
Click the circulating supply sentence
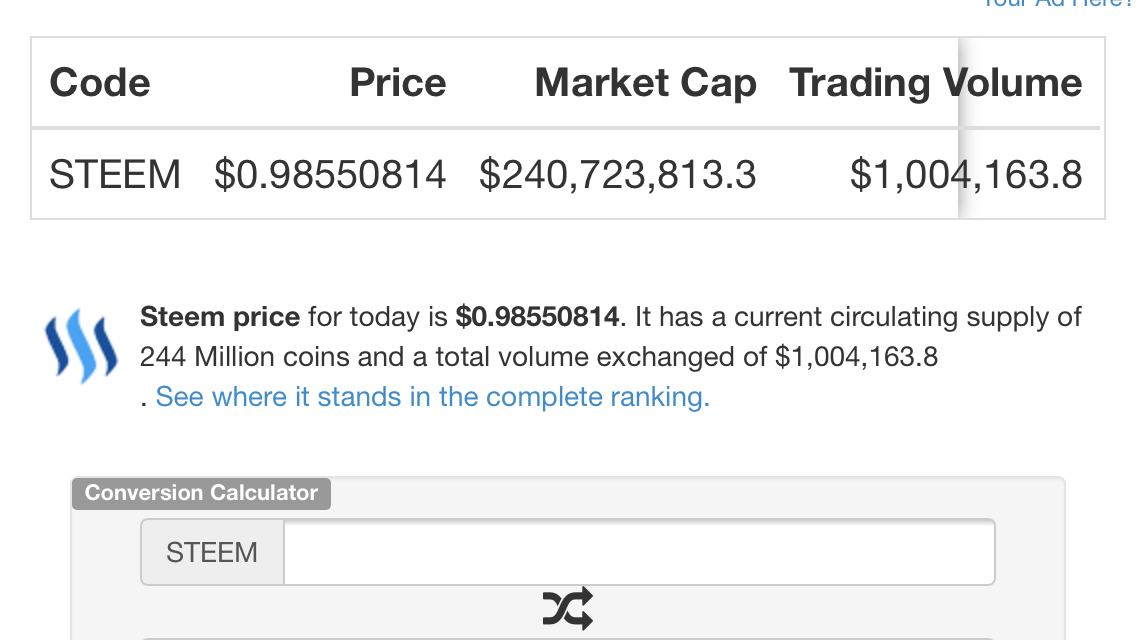(858, 317)
